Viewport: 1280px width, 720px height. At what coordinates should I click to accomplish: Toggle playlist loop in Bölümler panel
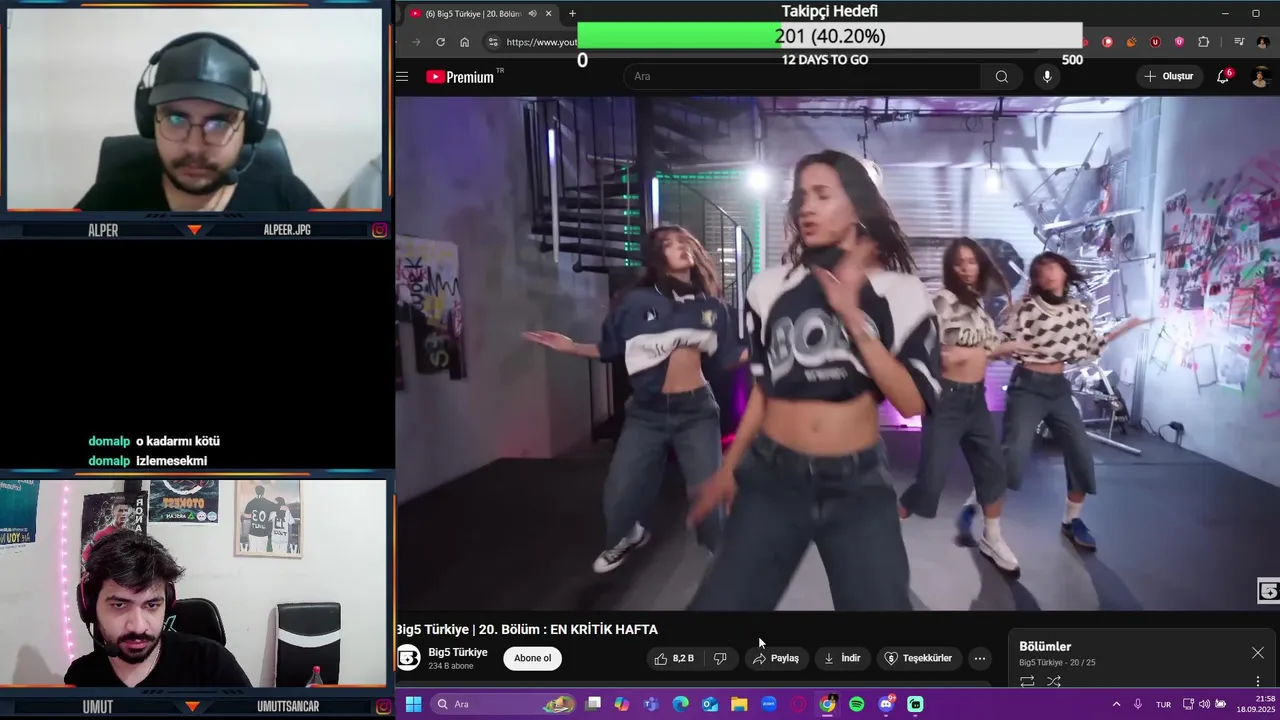[1027, 682]
